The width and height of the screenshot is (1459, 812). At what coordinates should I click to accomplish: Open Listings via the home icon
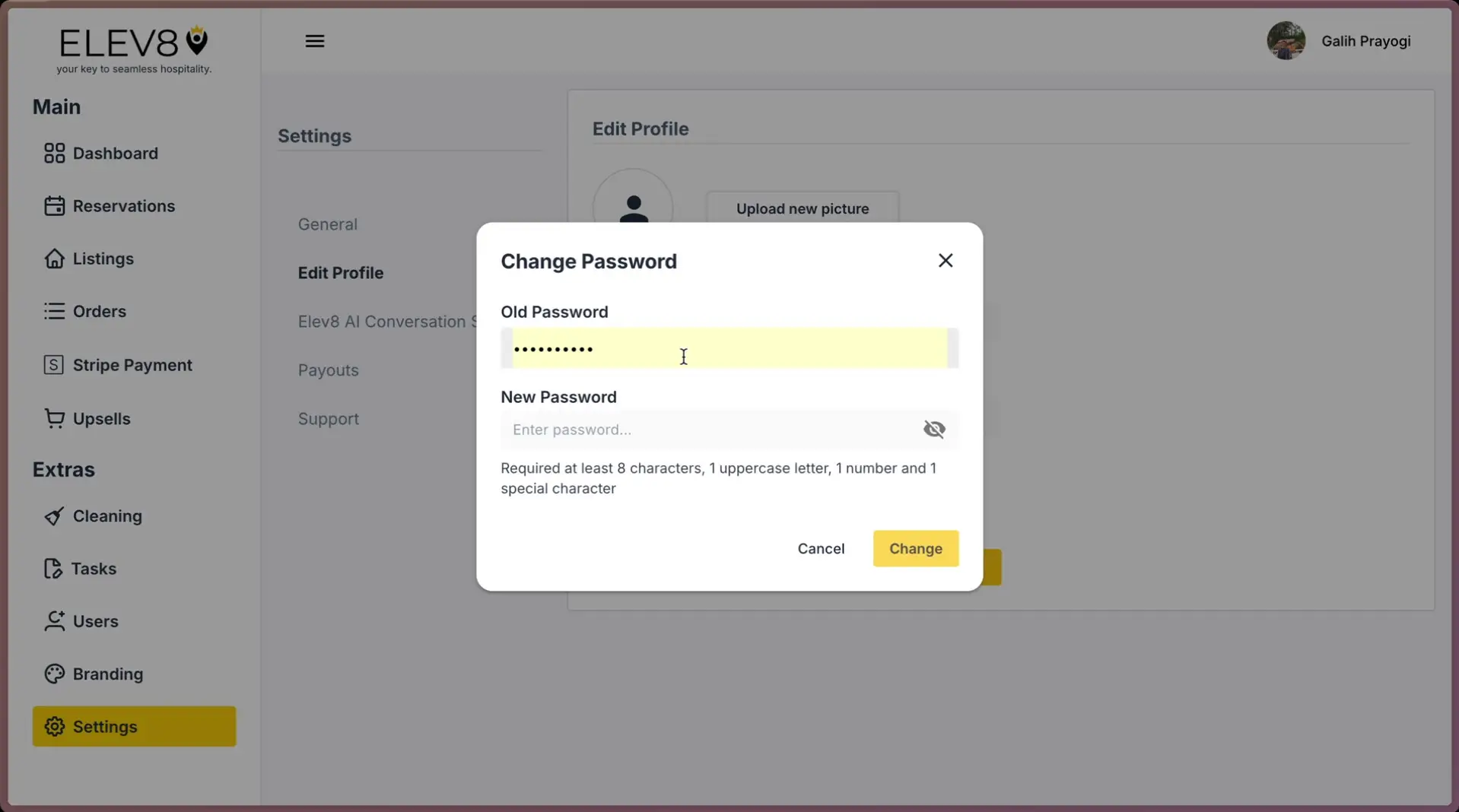tap(52, 259)
